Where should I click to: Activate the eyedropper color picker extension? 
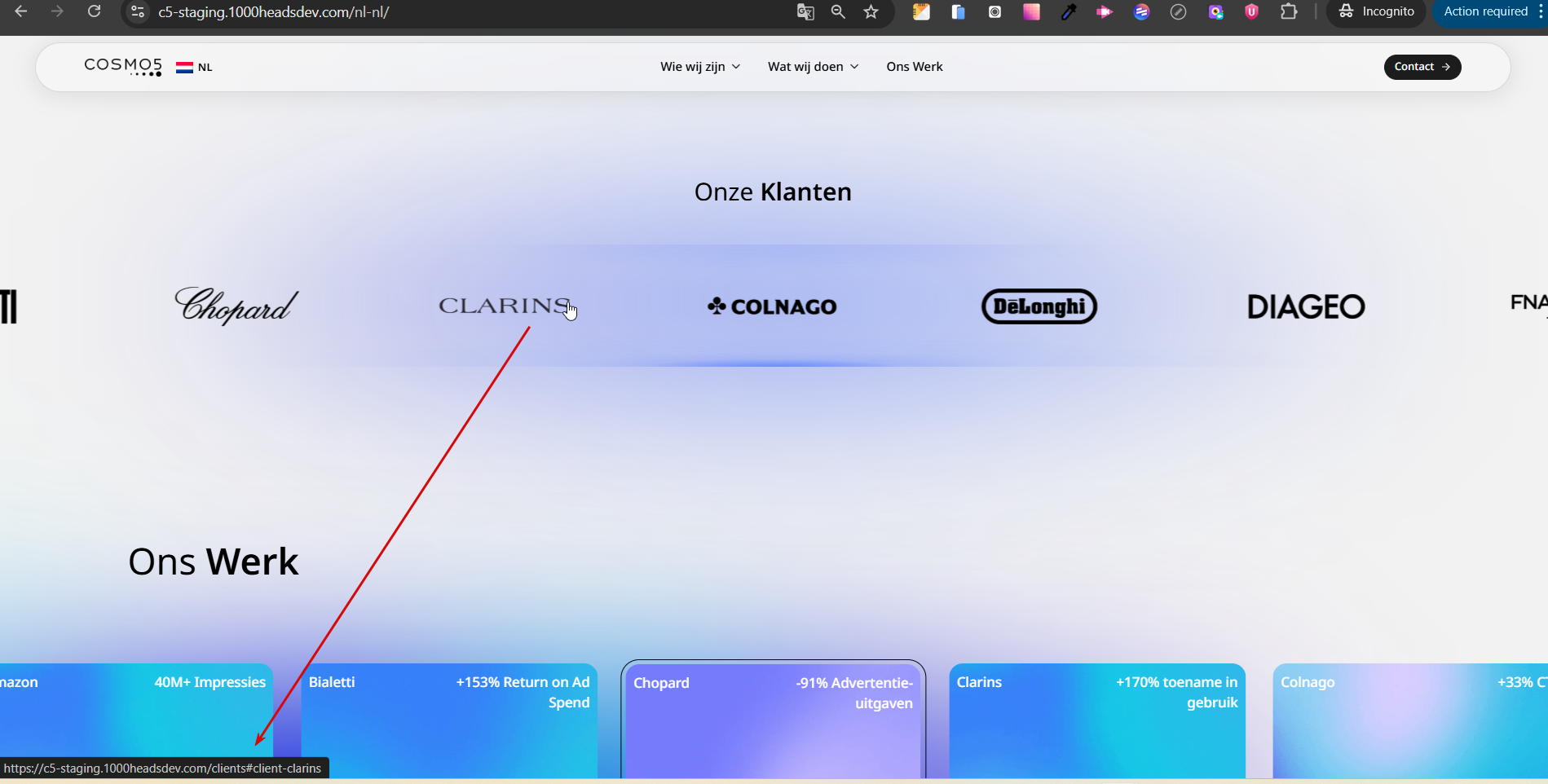click(x=1068, y=12)
